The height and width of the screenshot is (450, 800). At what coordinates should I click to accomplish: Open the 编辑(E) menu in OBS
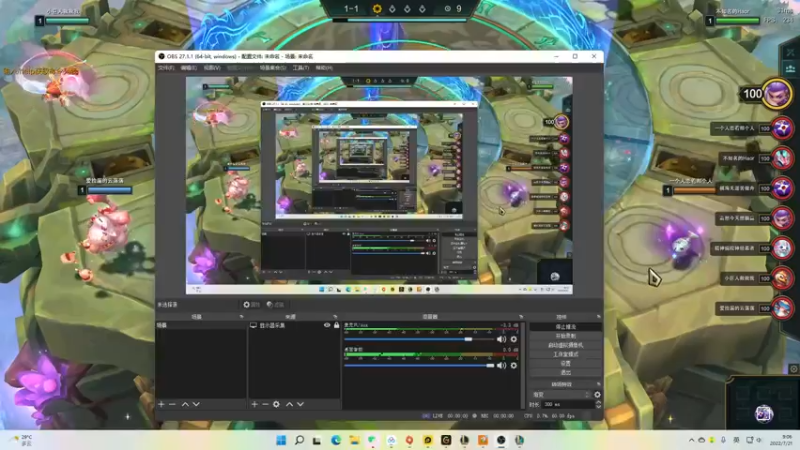(188, 68)
